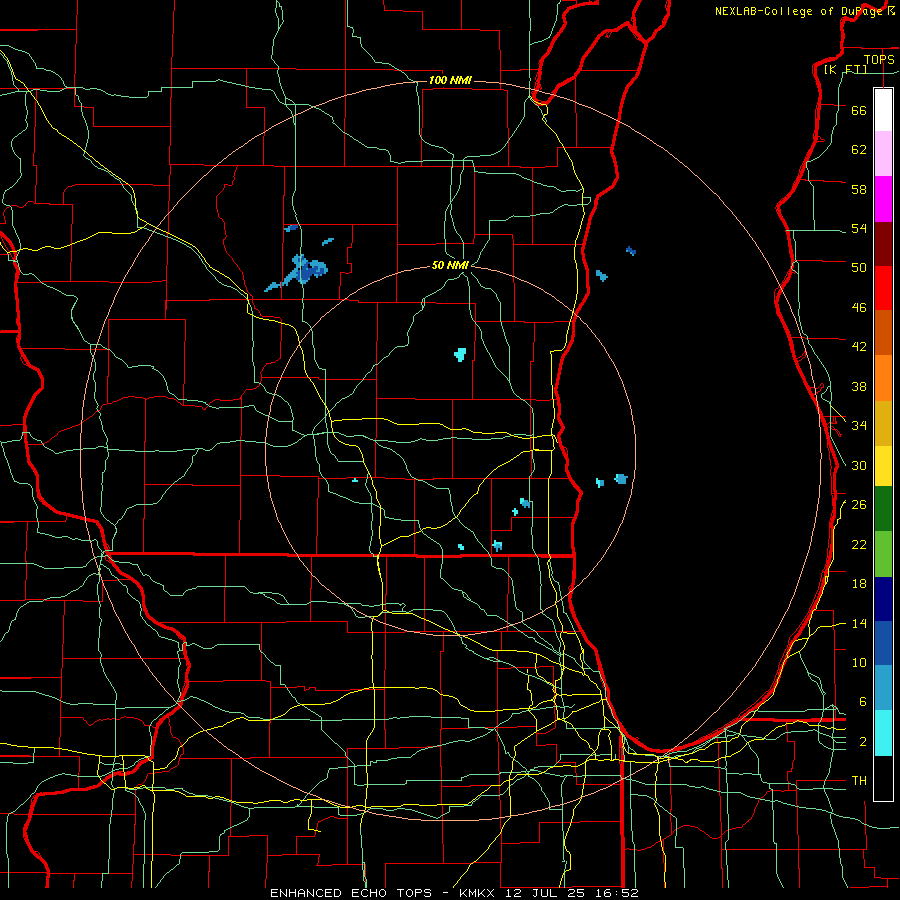
Task: Click the light pink legend swatch
Action: [x=883, y=153]
